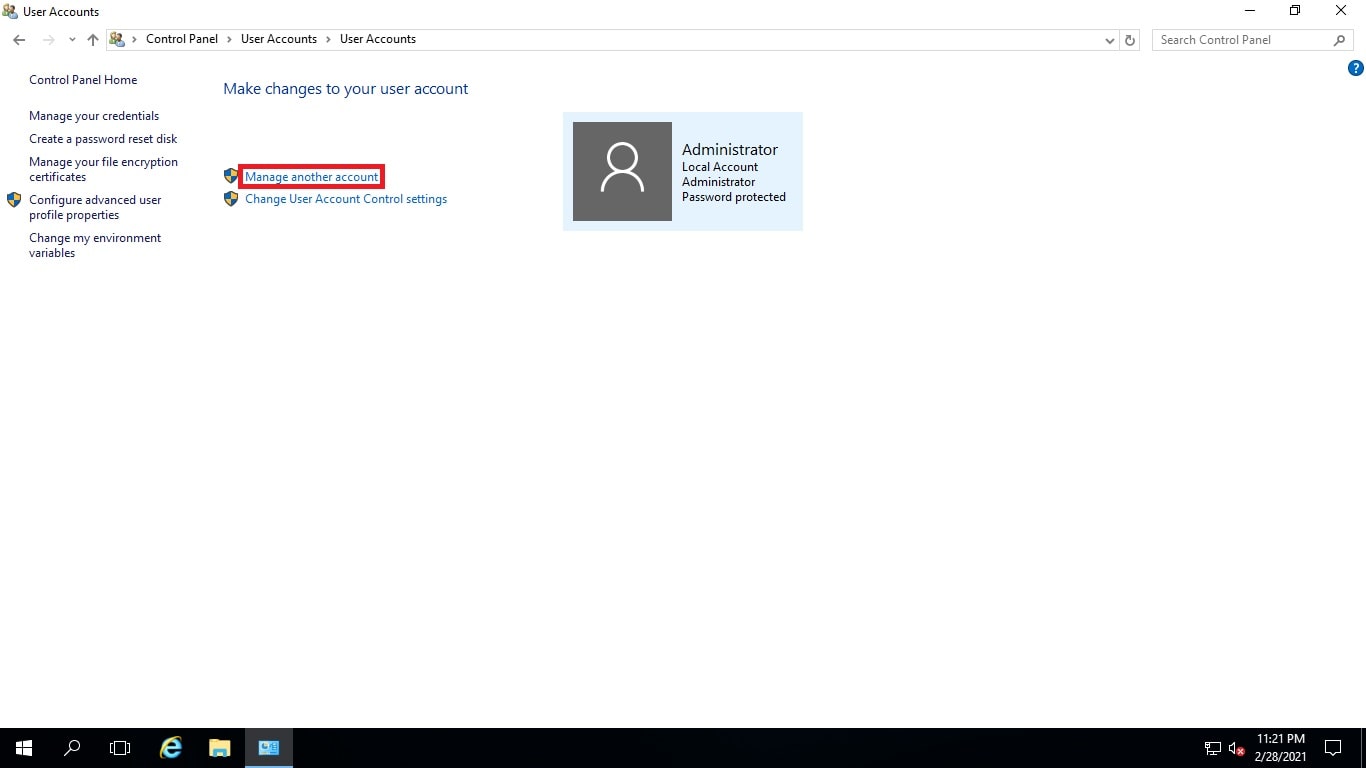Open the recent locations dropdown arrow
1366x768 pixels.
coord(72,40)
